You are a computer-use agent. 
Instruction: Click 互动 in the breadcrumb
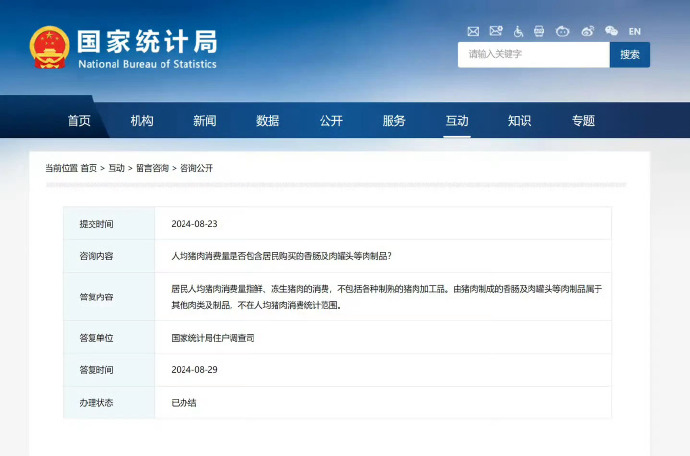click(x=117, y=168)
